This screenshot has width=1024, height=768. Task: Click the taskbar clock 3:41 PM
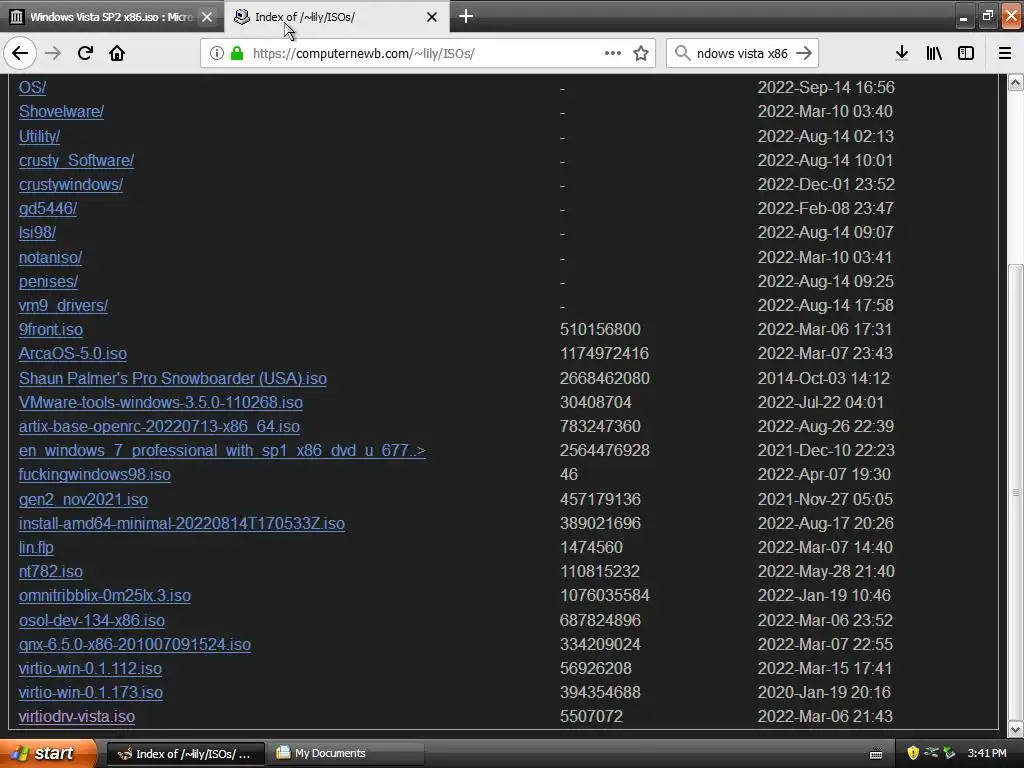click(x=987, y=754)
